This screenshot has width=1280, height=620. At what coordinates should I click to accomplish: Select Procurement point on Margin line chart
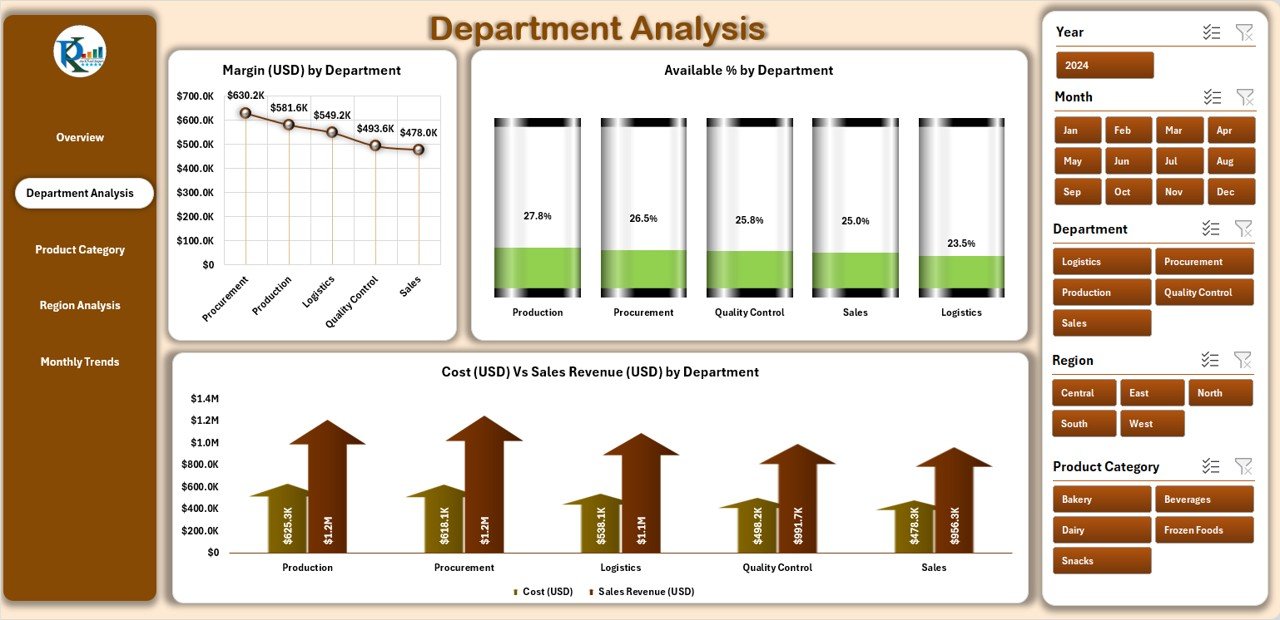(245, 113)
